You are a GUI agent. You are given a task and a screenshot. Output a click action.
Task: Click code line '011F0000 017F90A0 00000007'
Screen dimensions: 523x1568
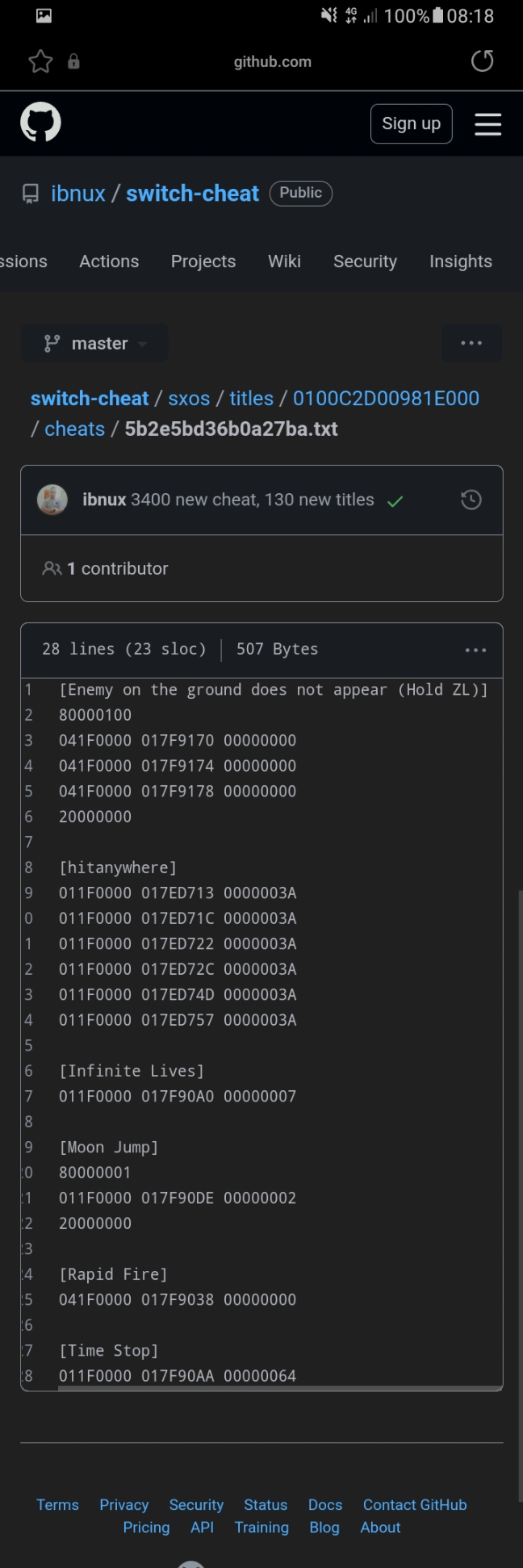click(178, 1097)
